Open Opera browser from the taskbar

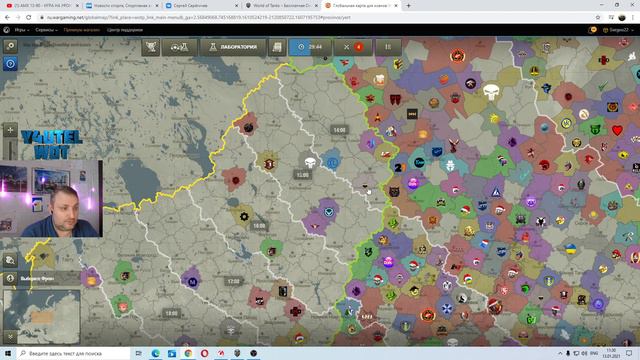point(204,353)
